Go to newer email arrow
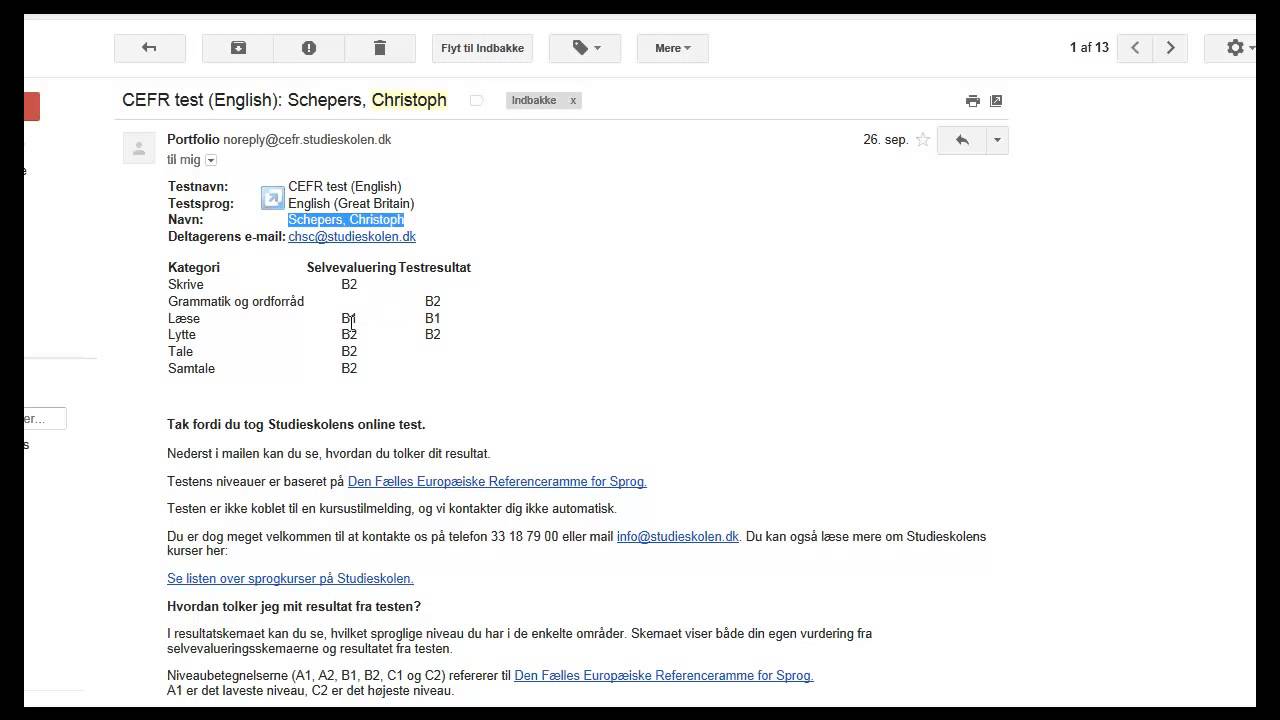Viewport: 1280px width, 720px height. pos(1134,48)
